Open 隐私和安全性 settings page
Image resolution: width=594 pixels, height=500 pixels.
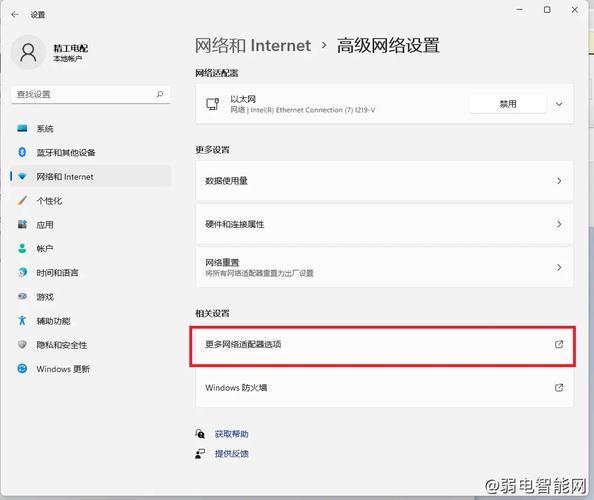click(91, 344)
